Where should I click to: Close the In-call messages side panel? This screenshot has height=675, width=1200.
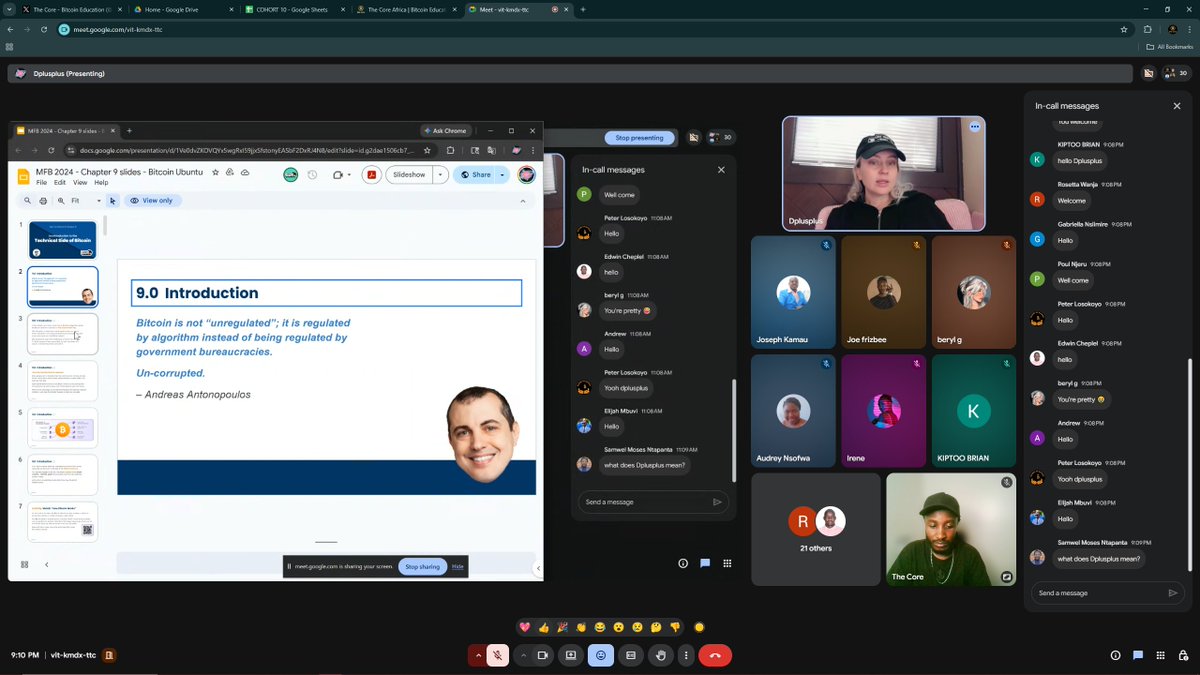coord(1176,106)
